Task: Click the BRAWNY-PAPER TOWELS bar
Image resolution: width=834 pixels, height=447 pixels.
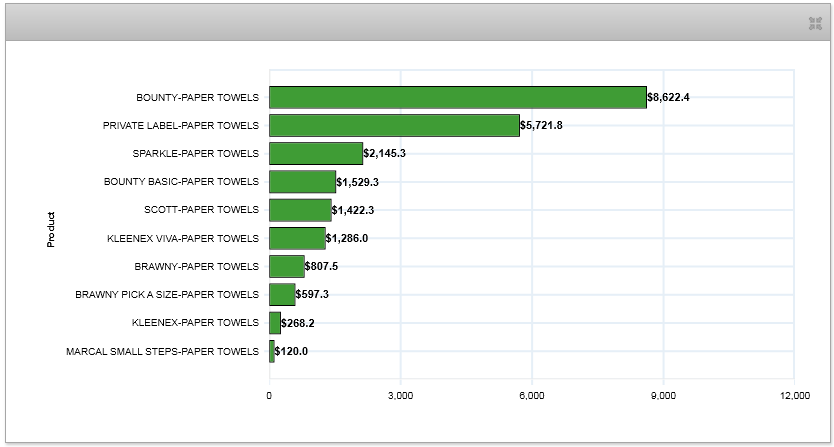Action: point(286,266)
